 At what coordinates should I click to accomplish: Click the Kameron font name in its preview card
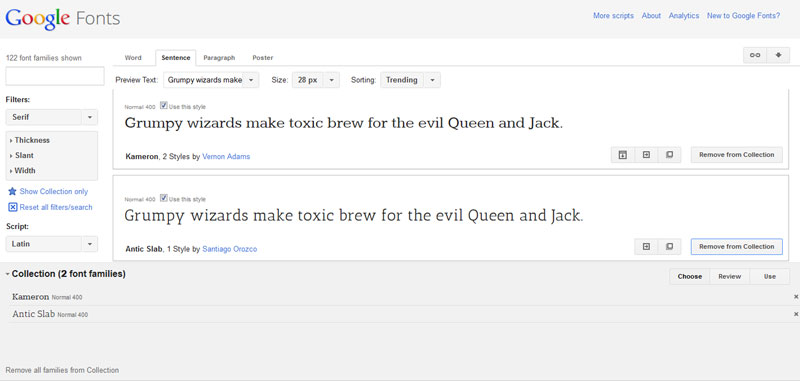142,157
